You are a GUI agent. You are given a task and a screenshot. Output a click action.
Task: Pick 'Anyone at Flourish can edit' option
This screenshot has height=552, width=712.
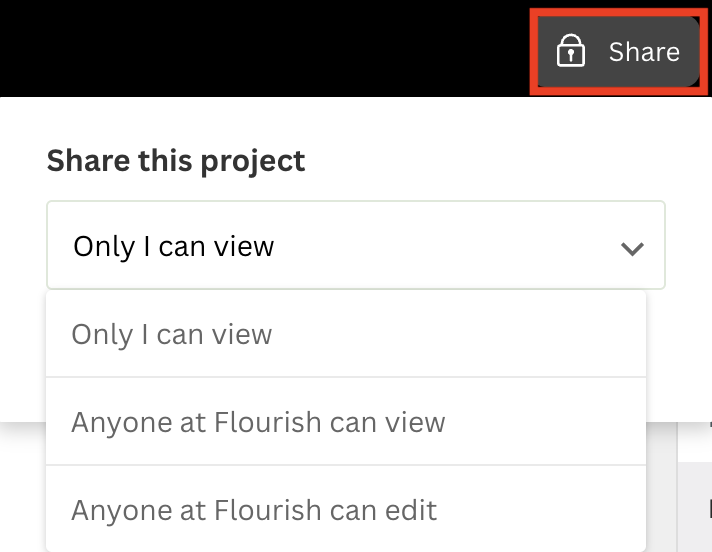point(346,509)
